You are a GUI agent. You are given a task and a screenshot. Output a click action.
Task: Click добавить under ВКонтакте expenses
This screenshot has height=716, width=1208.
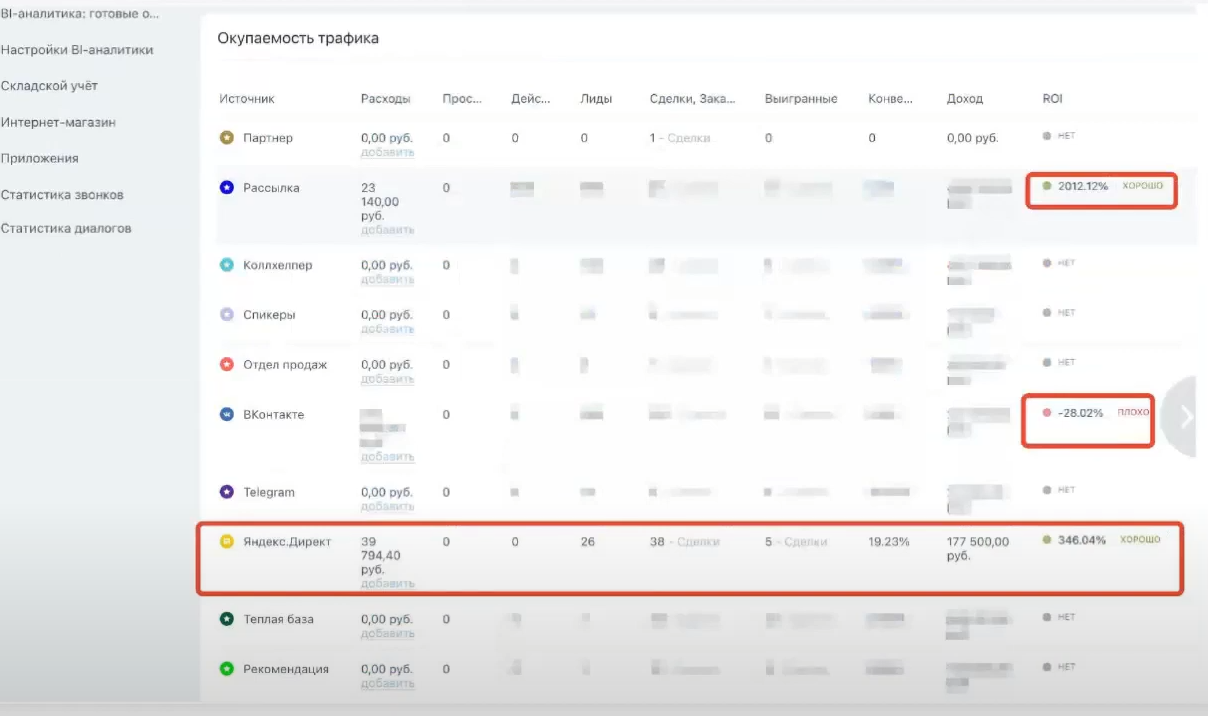[x=387, y=457]
